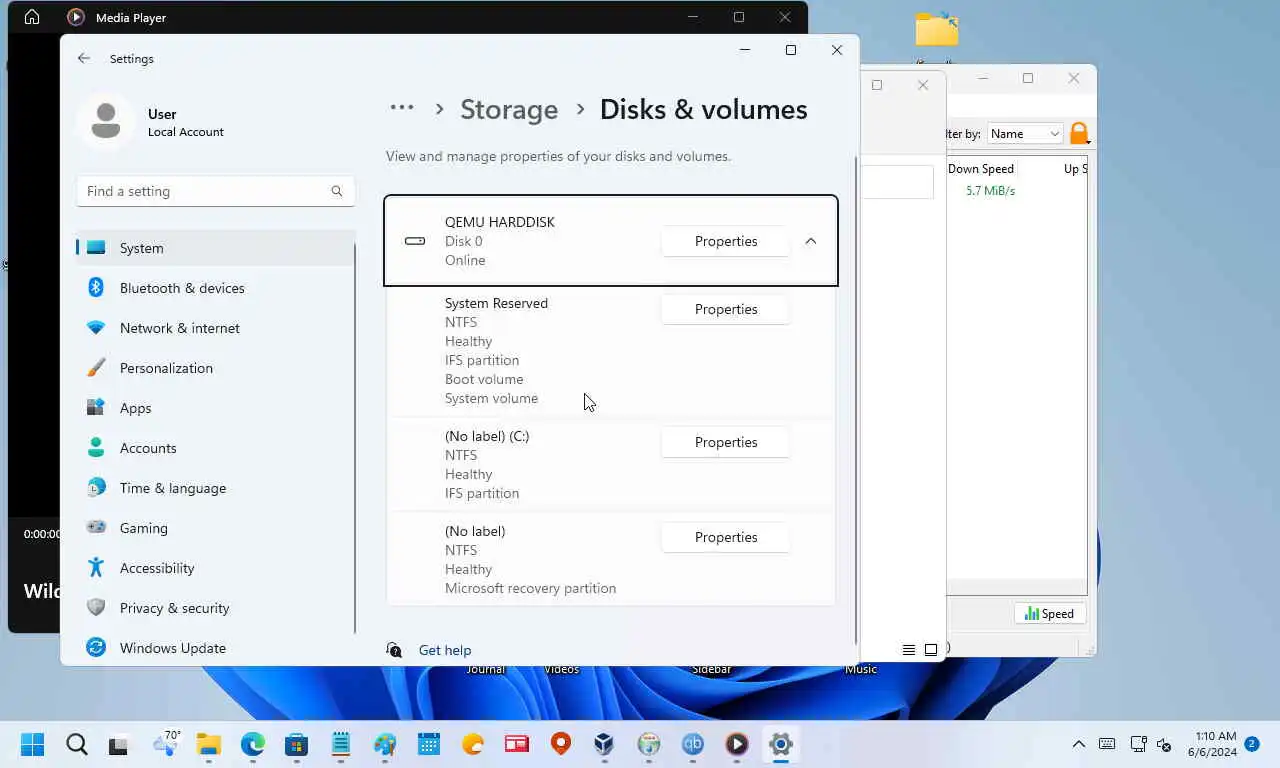Open Privacy & security settings

point(216,608)
